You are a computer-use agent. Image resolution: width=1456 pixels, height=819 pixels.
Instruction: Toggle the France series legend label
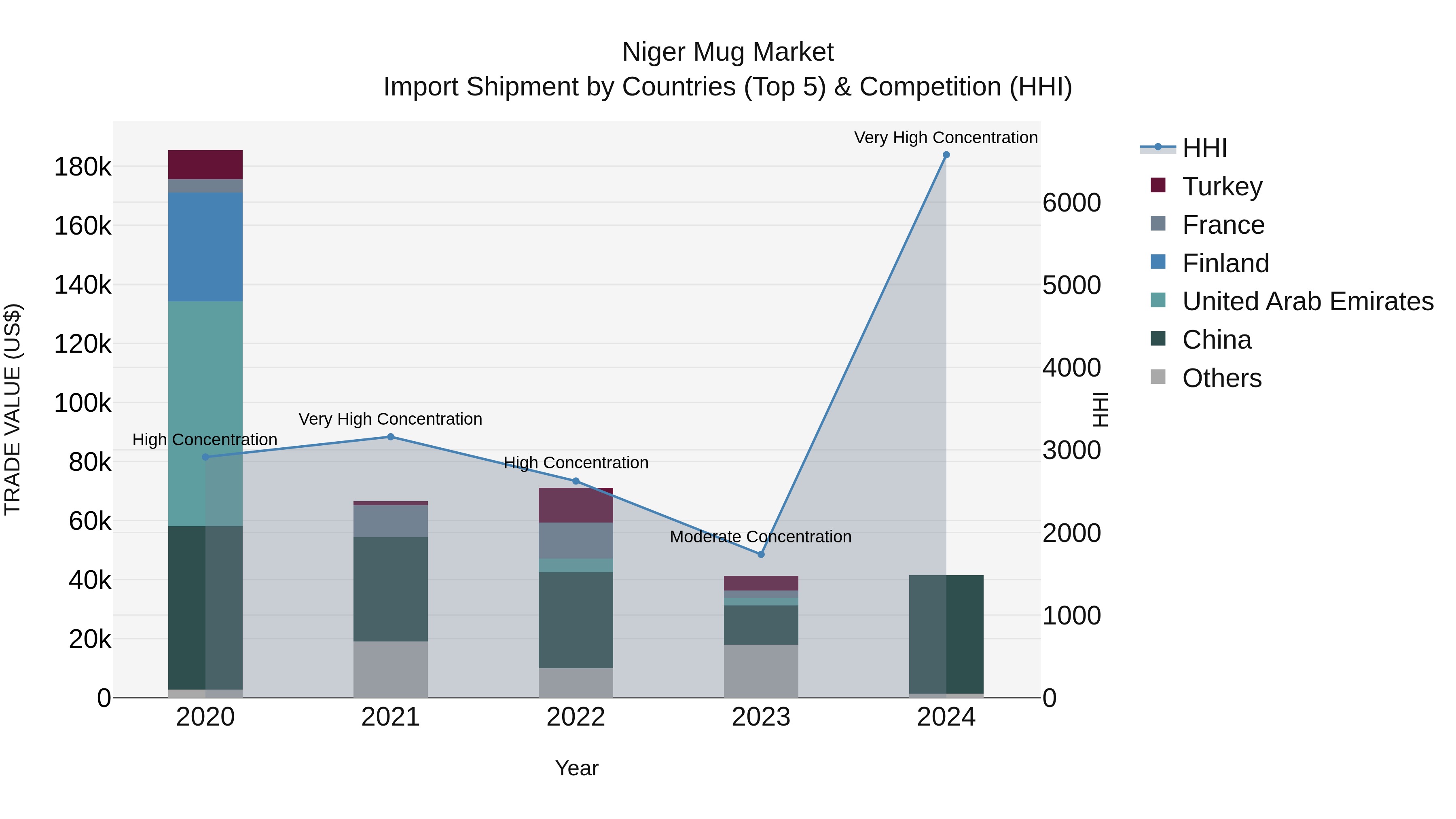(1223, 224)
